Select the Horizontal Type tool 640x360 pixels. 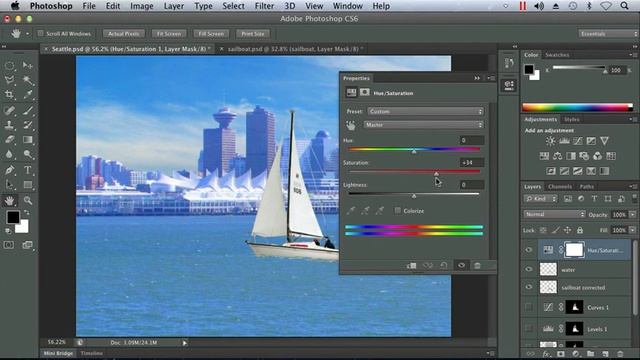coord(27,170)
